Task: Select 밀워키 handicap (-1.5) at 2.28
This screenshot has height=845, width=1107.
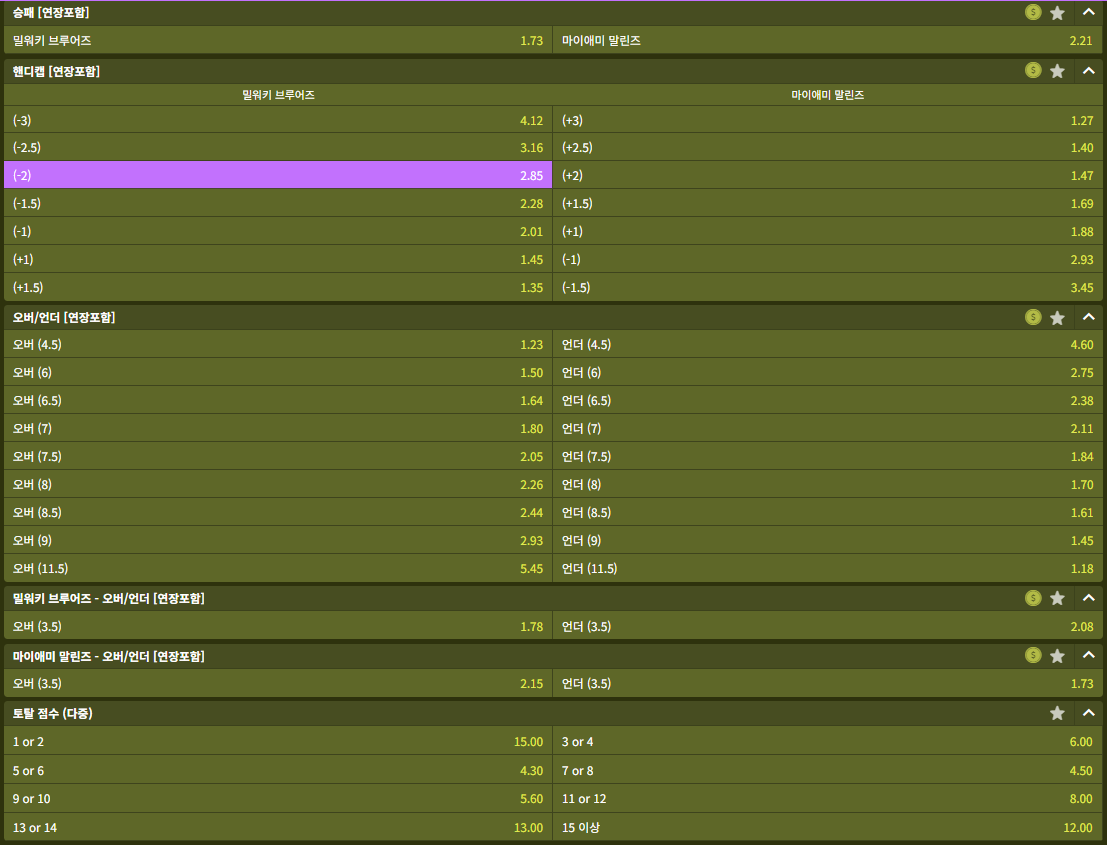Action: point(278,203)
